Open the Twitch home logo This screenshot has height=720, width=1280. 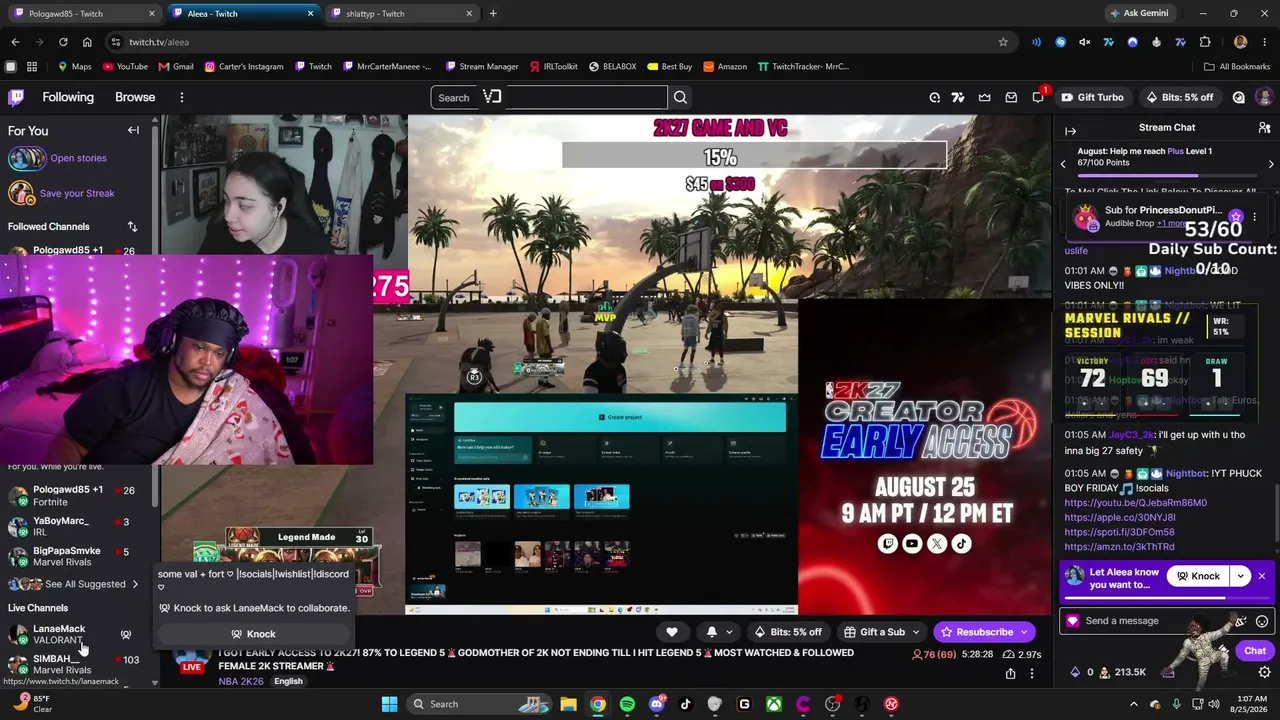point(16,97)
